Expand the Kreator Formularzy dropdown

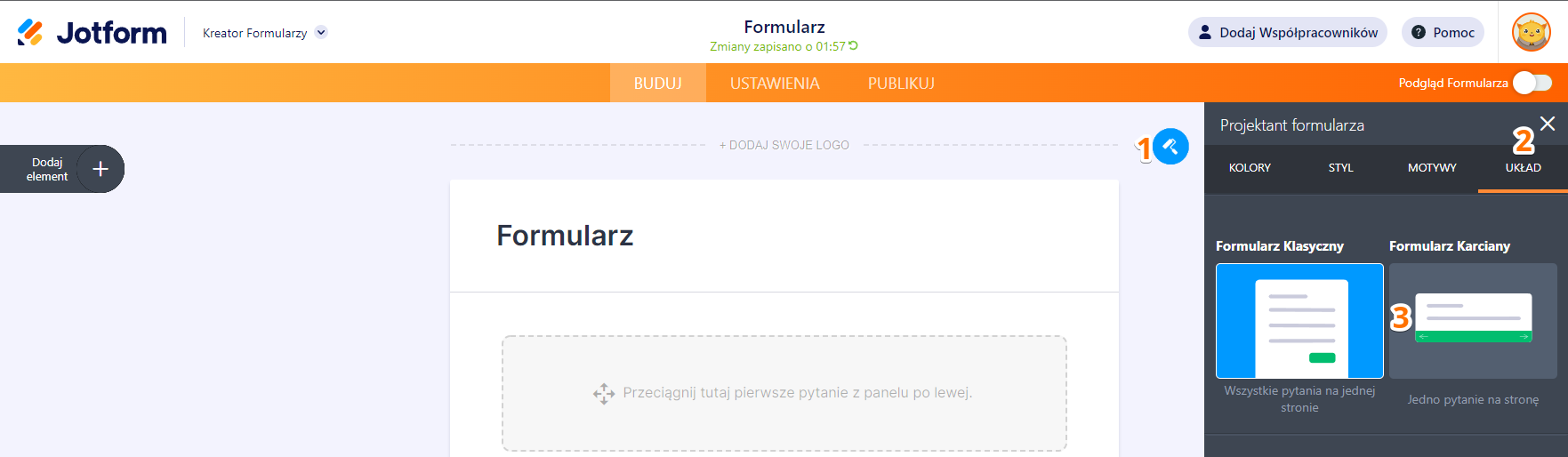point(321,33)
